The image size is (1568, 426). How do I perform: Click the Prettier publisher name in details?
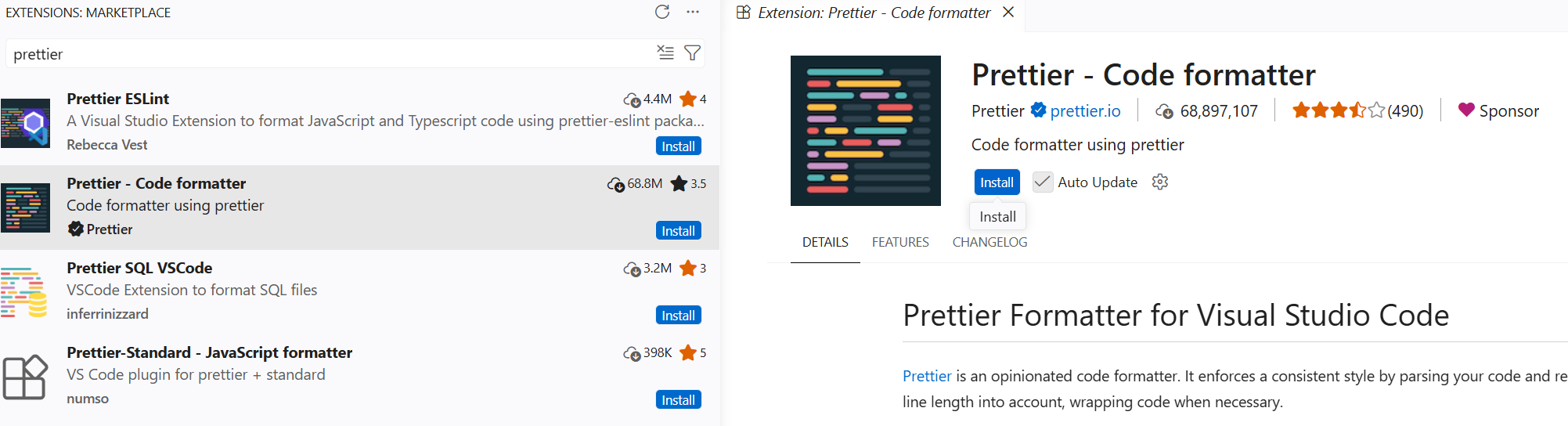[x=997, y=111]
